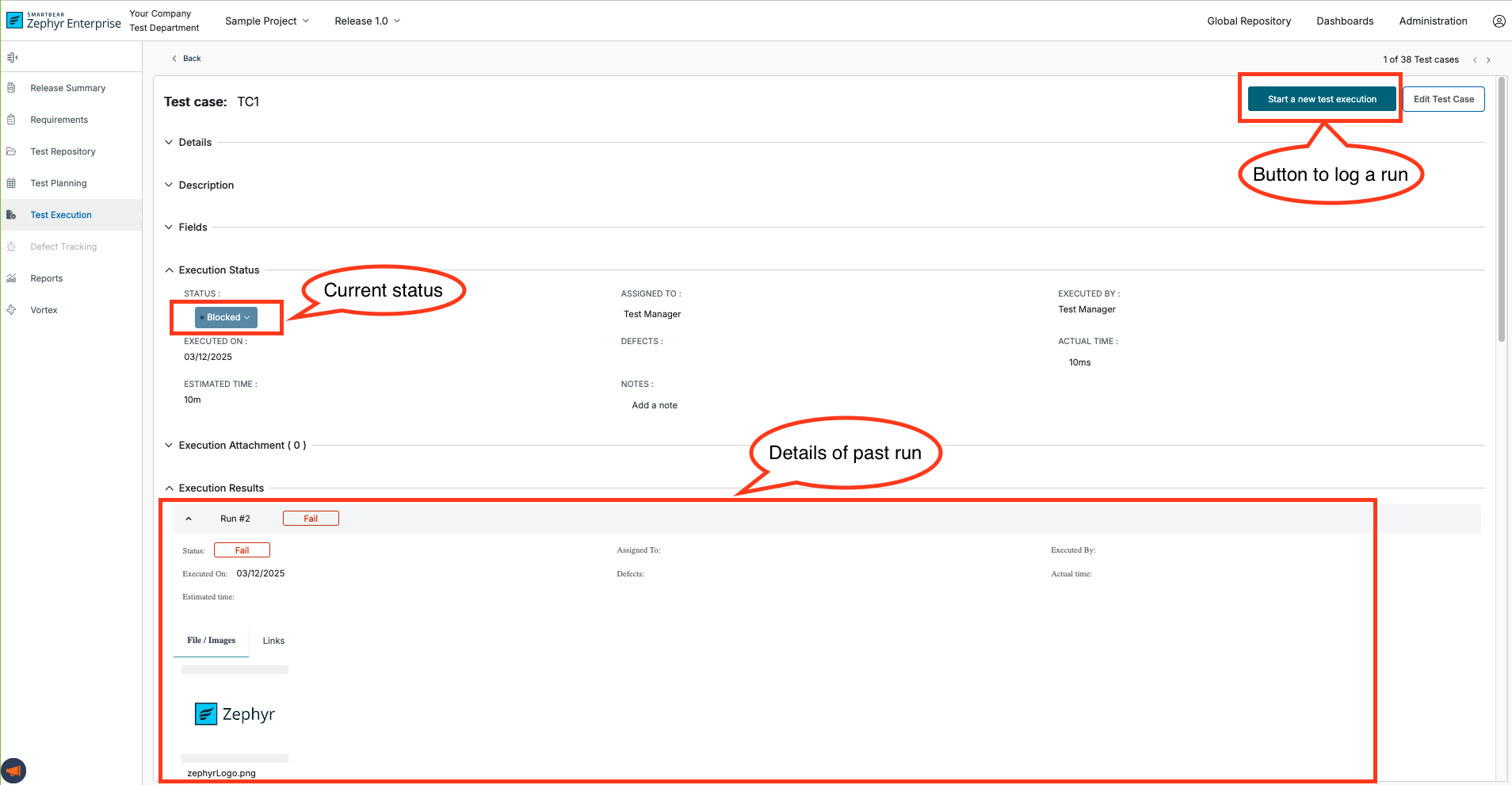Viewport: 1512px width, 785px height.
Task: Click the Requirements clipboard icon
Action: (x=11, y=120)
